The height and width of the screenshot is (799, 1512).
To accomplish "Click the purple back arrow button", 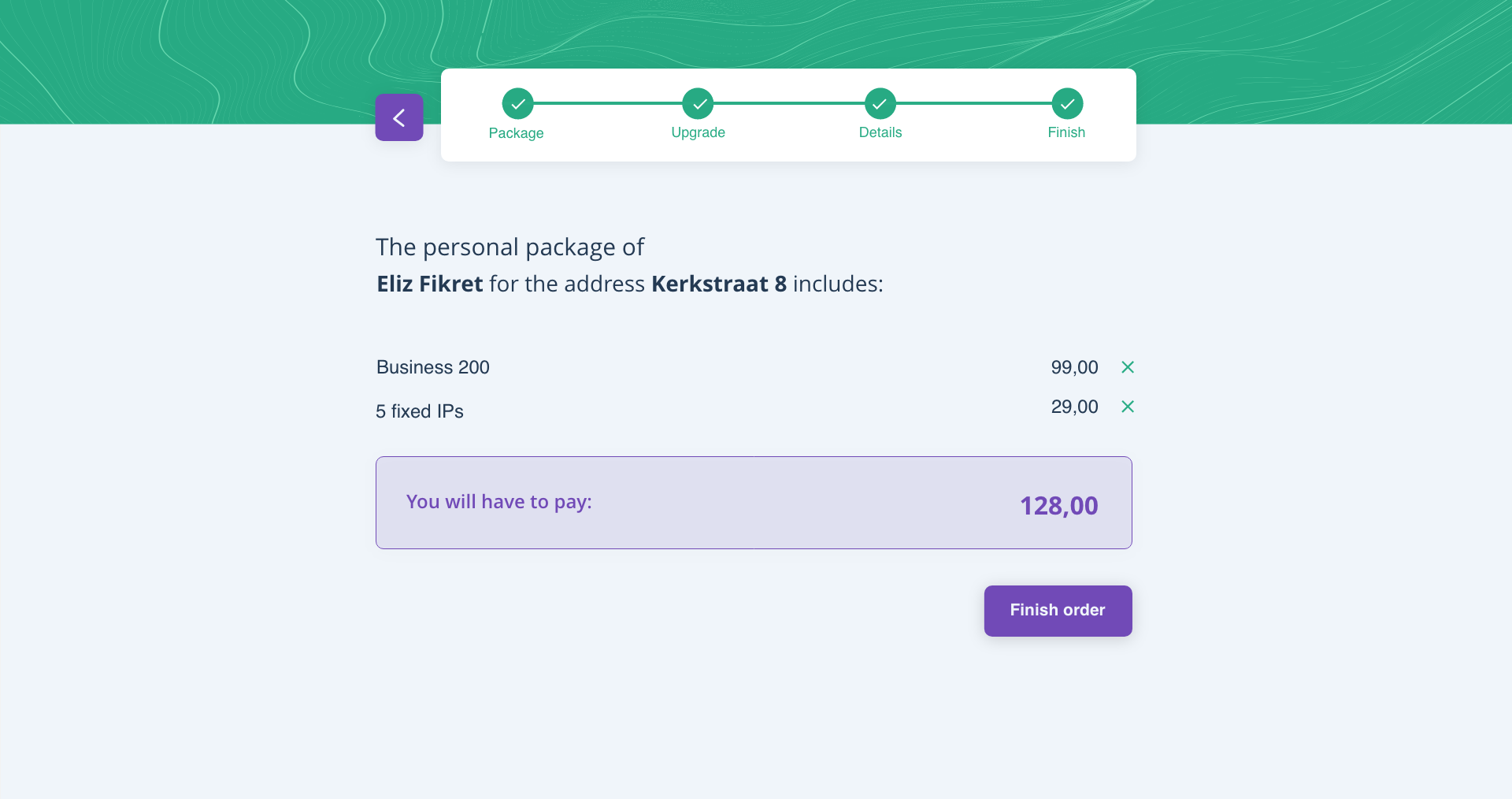I will pos(399,117).
